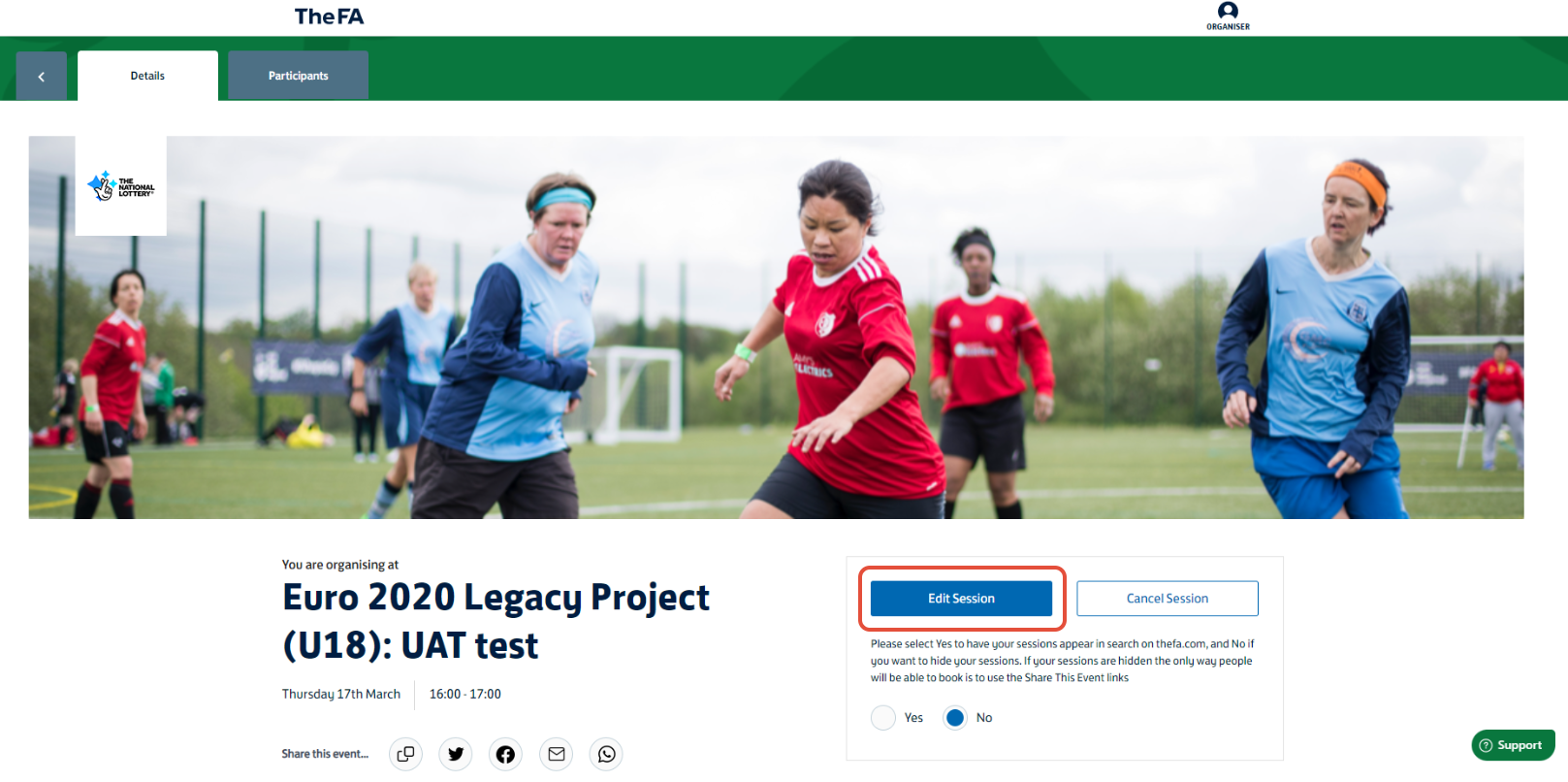The width and height of the screenshot is (1568, 782).
Task: Click The FA logo
Action: point(329,16)
